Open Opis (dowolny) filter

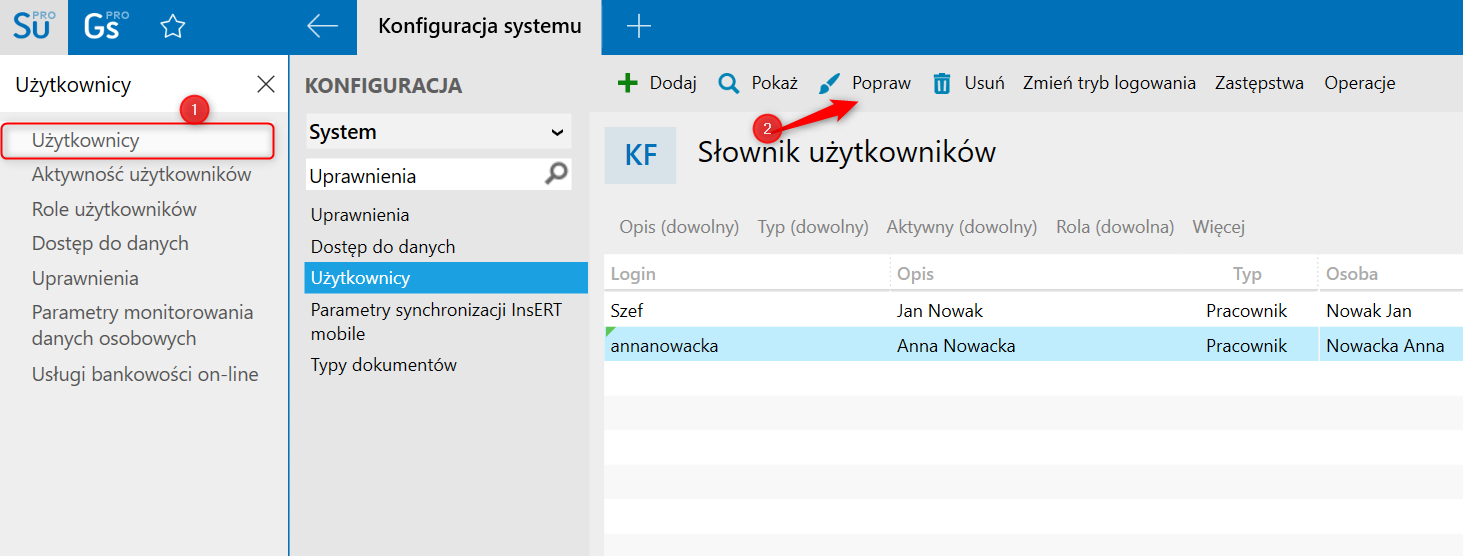(x=679, y=227)
